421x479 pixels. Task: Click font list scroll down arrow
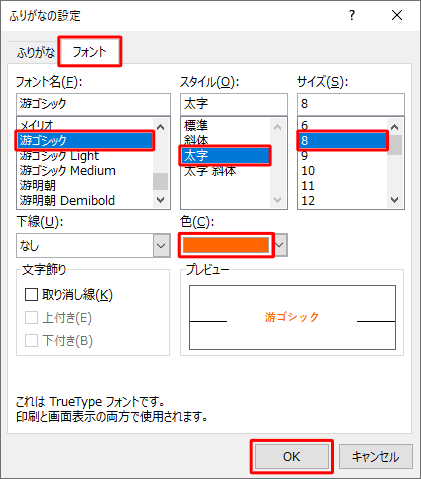(161, 200)
